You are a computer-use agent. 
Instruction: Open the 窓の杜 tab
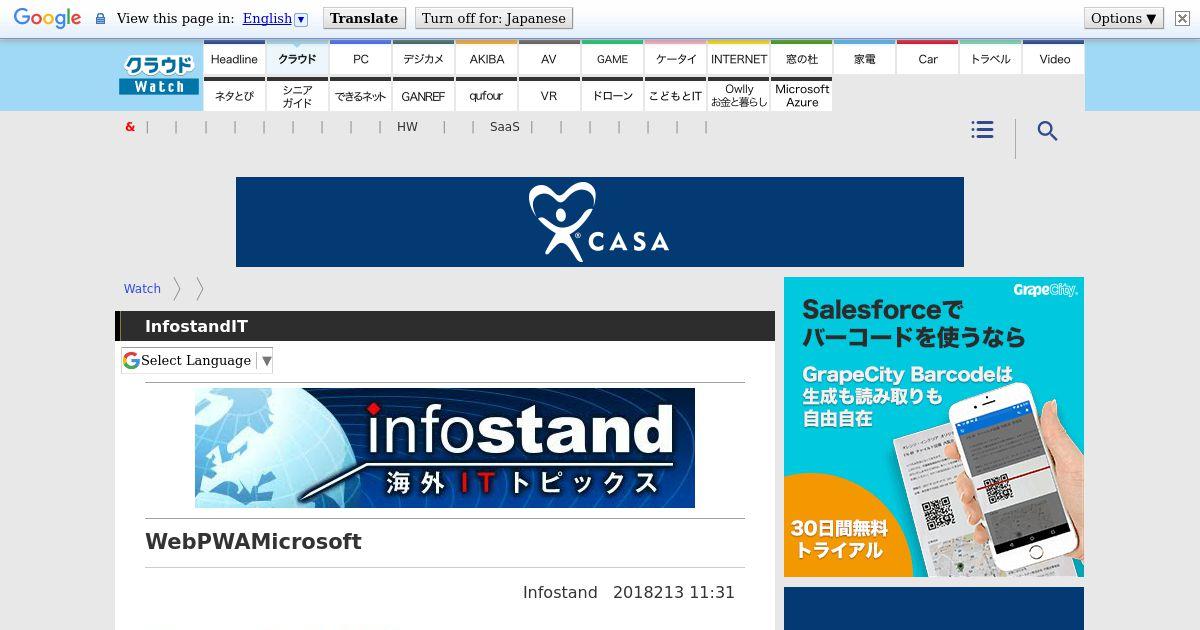coord(802,59)
